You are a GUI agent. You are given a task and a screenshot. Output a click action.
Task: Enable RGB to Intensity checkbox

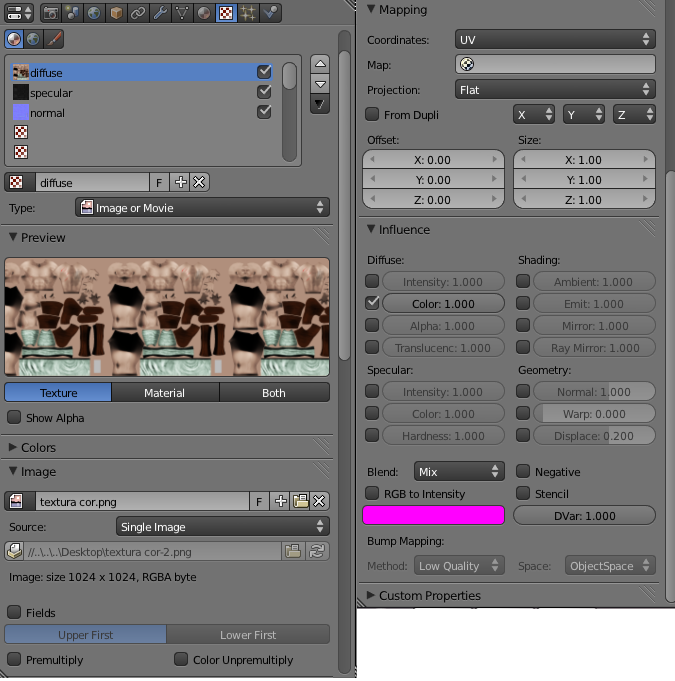click(372, 493)
